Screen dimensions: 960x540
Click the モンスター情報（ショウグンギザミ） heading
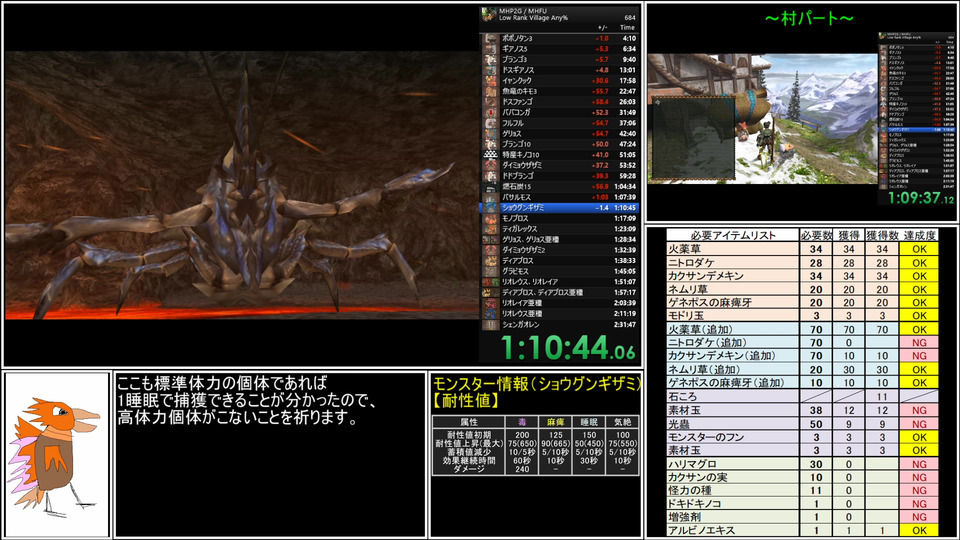537,384
